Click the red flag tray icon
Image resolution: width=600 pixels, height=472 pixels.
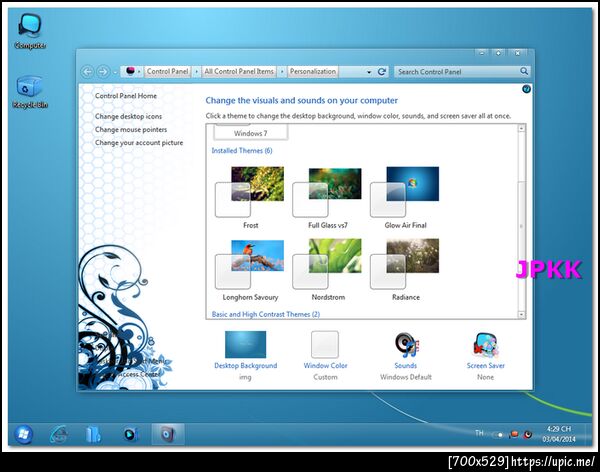tap(514, 434)
